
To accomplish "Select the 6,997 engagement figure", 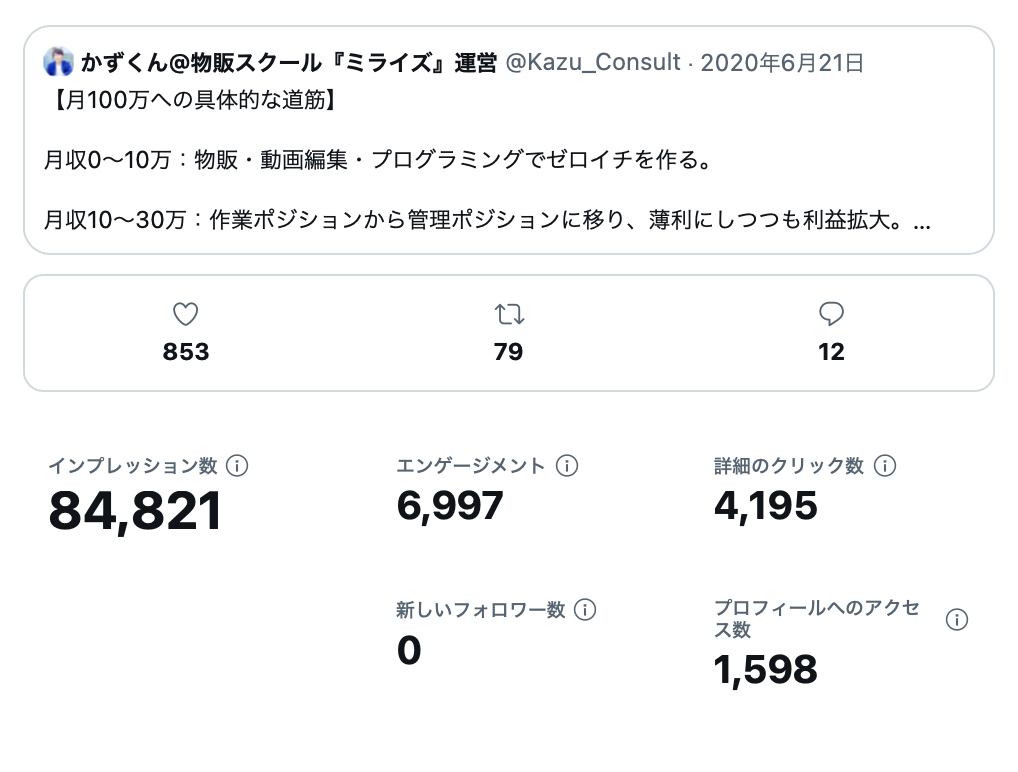I will tap(450, 506).
